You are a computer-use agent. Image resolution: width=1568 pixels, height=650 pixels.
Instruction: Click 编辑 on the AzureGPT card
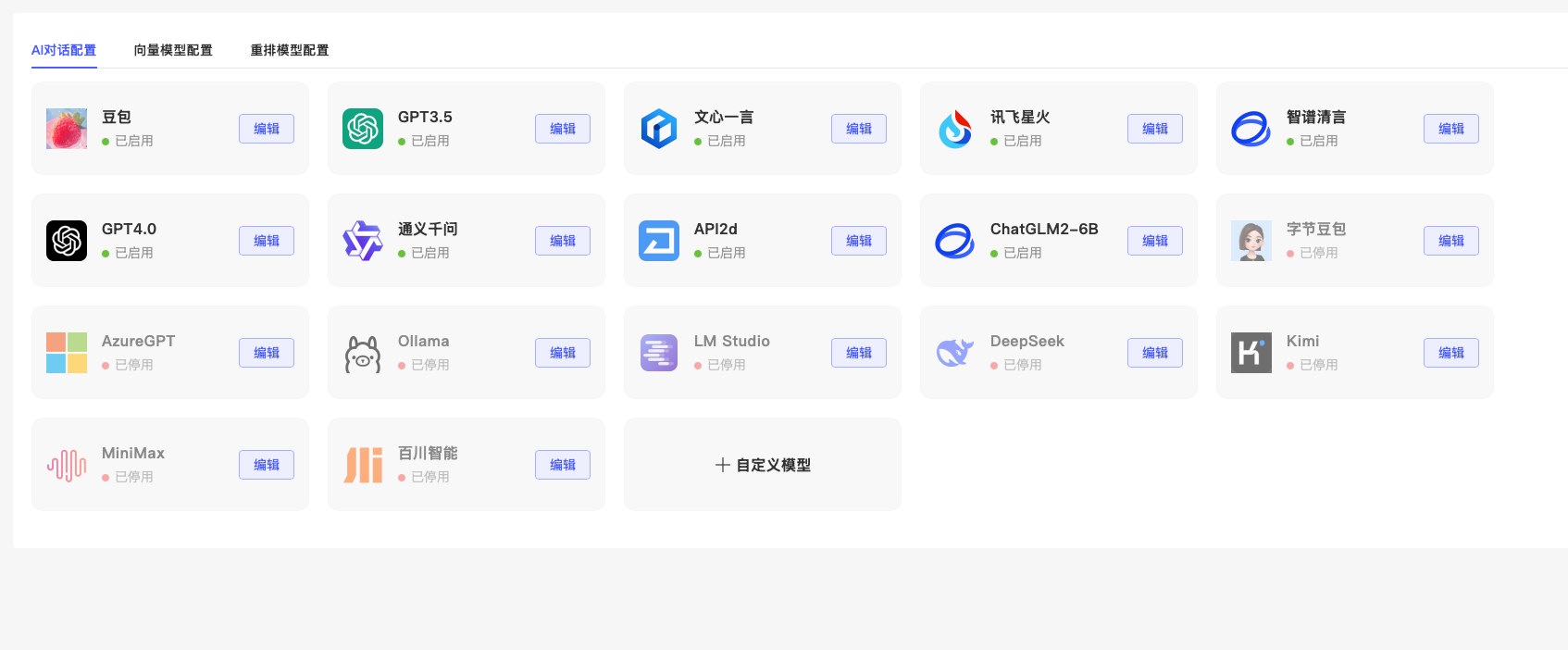point(267,353)
